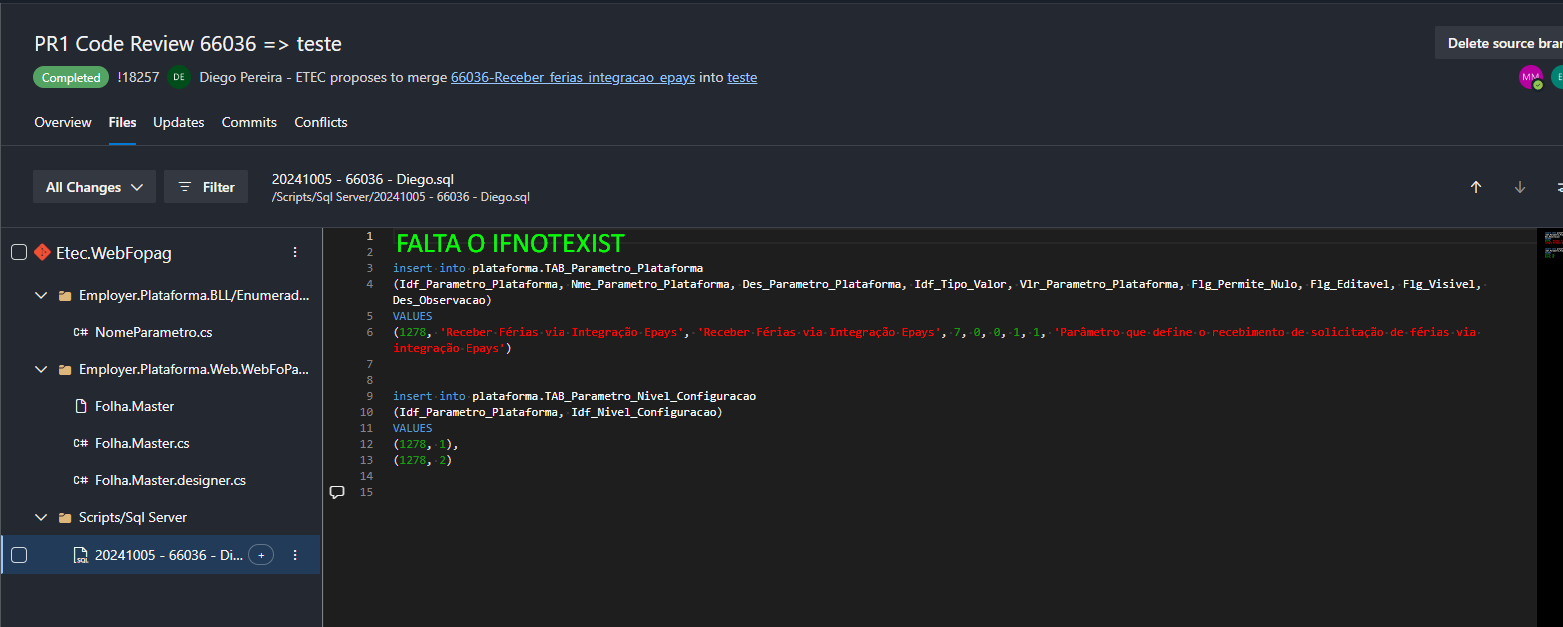Click the Delete source branch button
This screenshot has height=627, width=1563.
pos(1499,43)
